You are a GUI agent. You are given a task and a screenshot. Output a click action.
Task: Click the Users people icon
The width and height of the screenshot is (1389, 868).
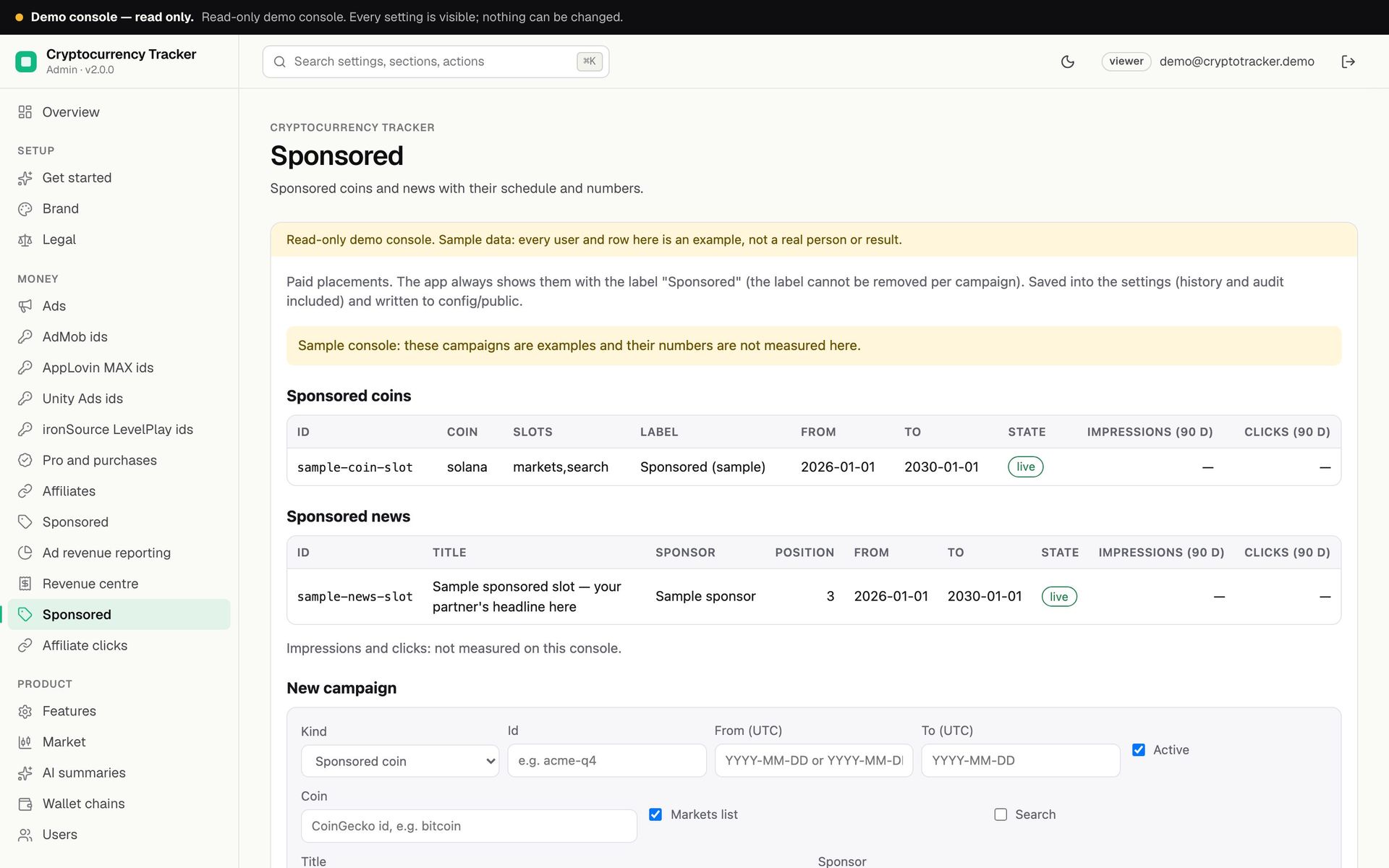(25, 835)
